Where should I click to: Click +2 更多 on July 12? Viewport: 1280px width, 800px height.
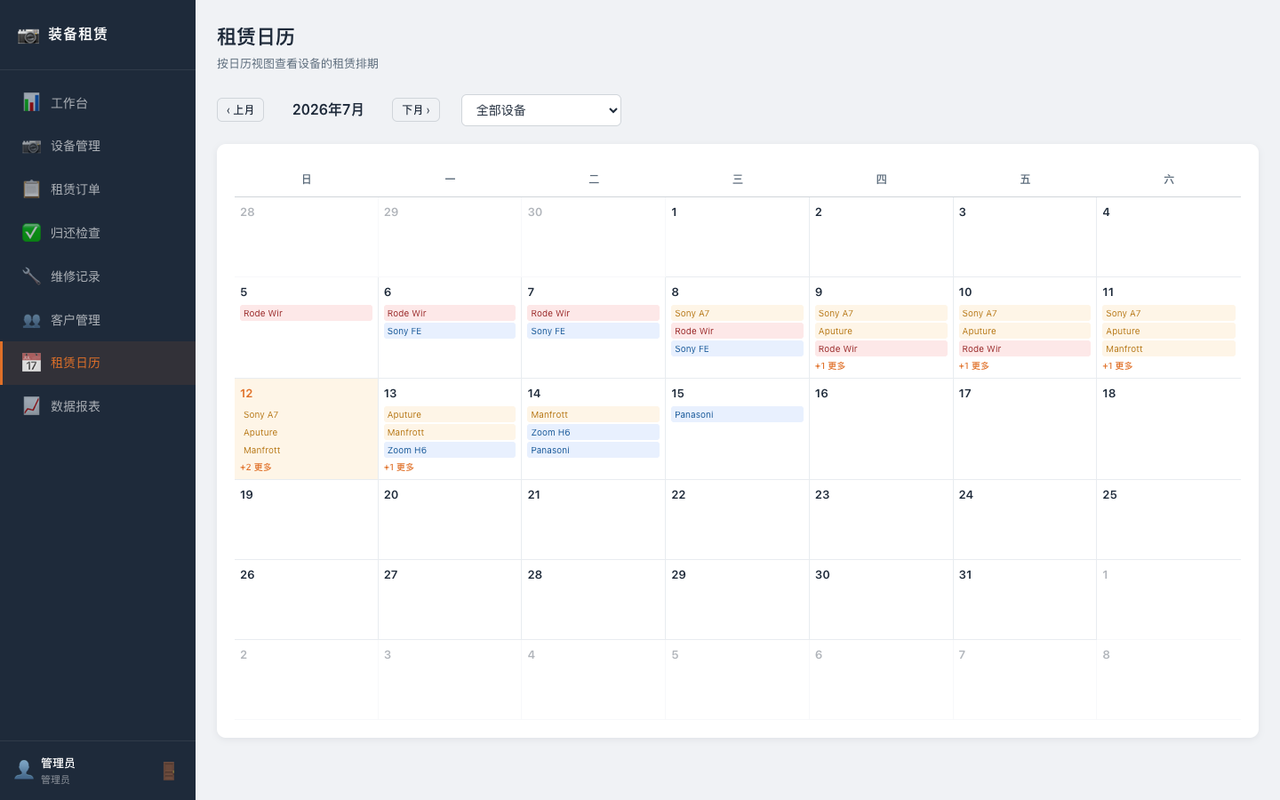click(x=256, y=467)
